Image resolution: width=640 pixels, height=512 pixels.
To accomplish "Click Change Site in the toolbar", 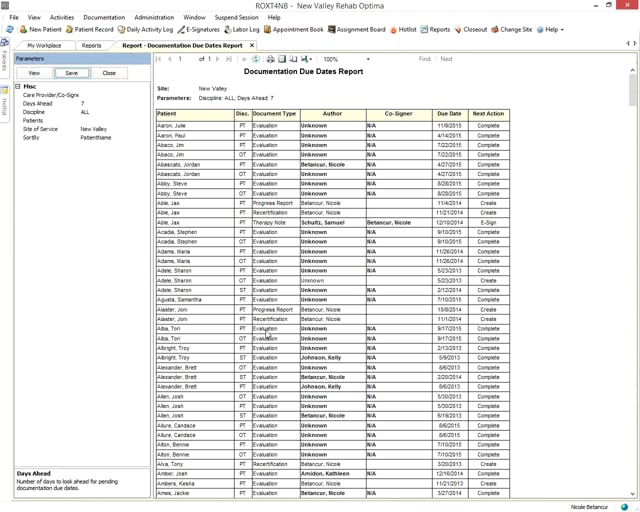I will (x=511, y=29).
